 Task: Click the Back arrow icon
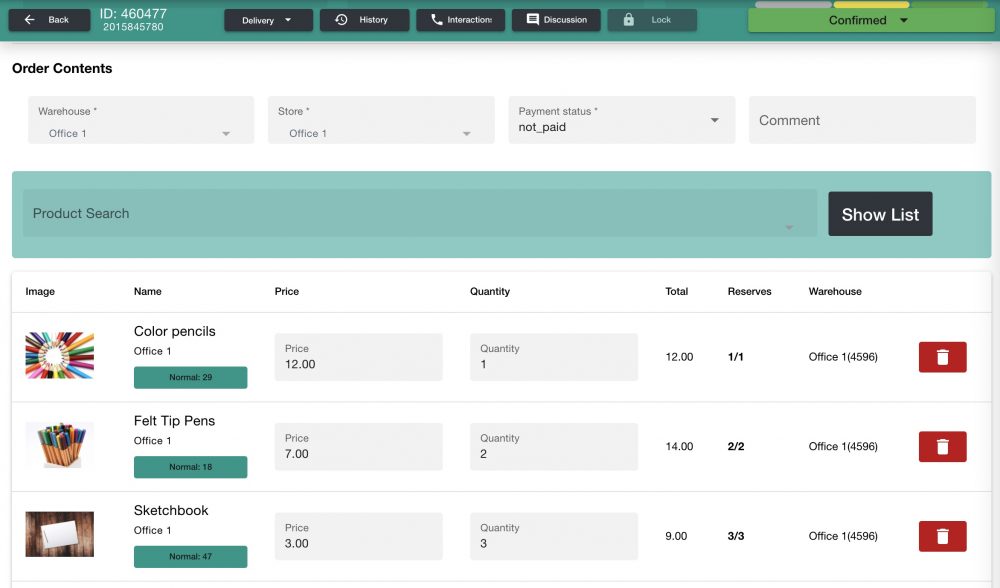(28, 18)
